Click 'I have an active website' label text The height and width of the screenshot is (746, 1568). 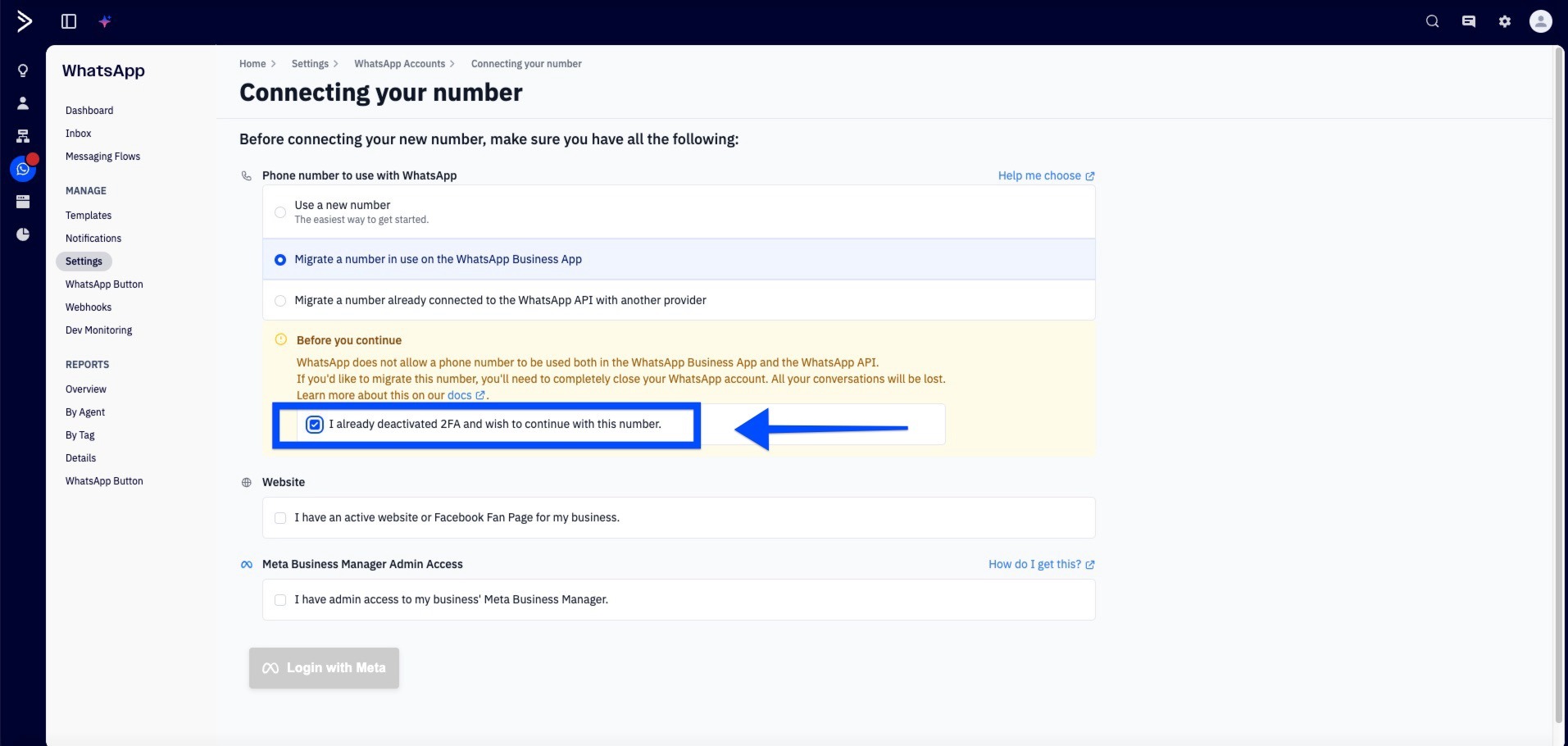click(x=457, y=518)
